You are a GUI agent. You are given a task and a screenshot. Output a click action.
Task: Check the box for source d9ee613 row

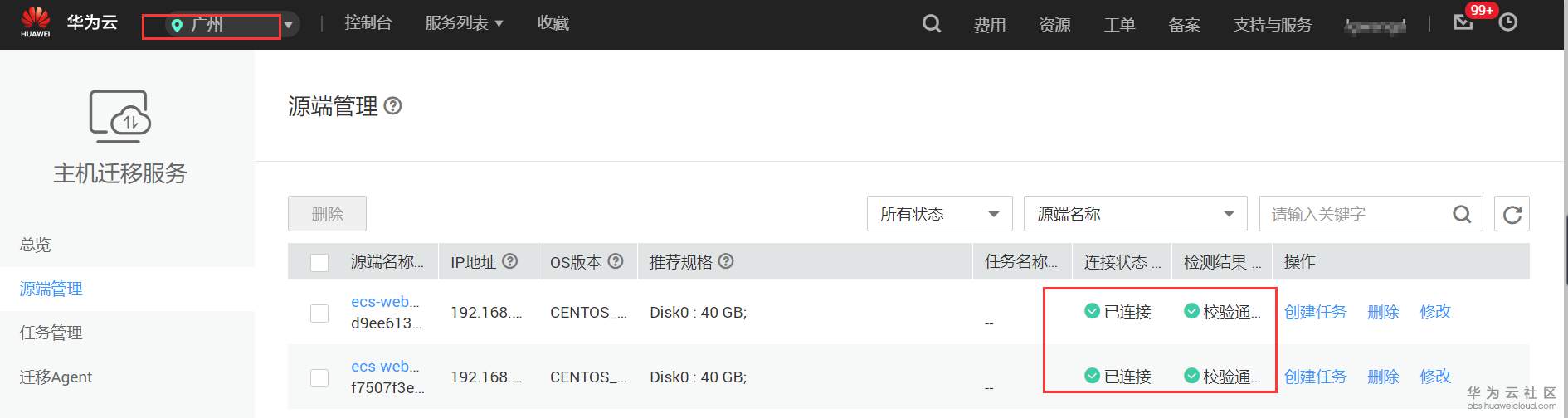[319, 313]
